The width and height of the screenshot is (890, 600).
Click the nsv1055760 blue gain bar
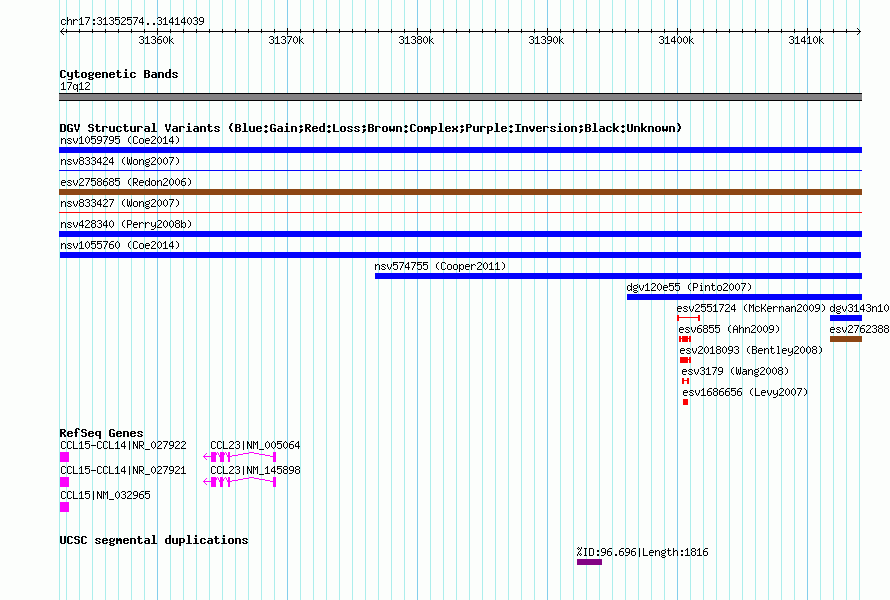pos(460,255)
